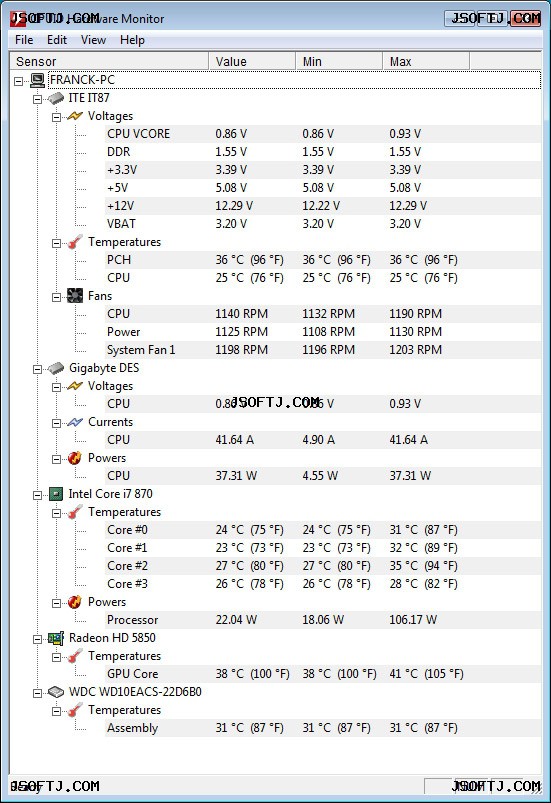Click thermometer icon under WDC drive
The width and height of the screenshot is (551, 803).
point(75,710)
